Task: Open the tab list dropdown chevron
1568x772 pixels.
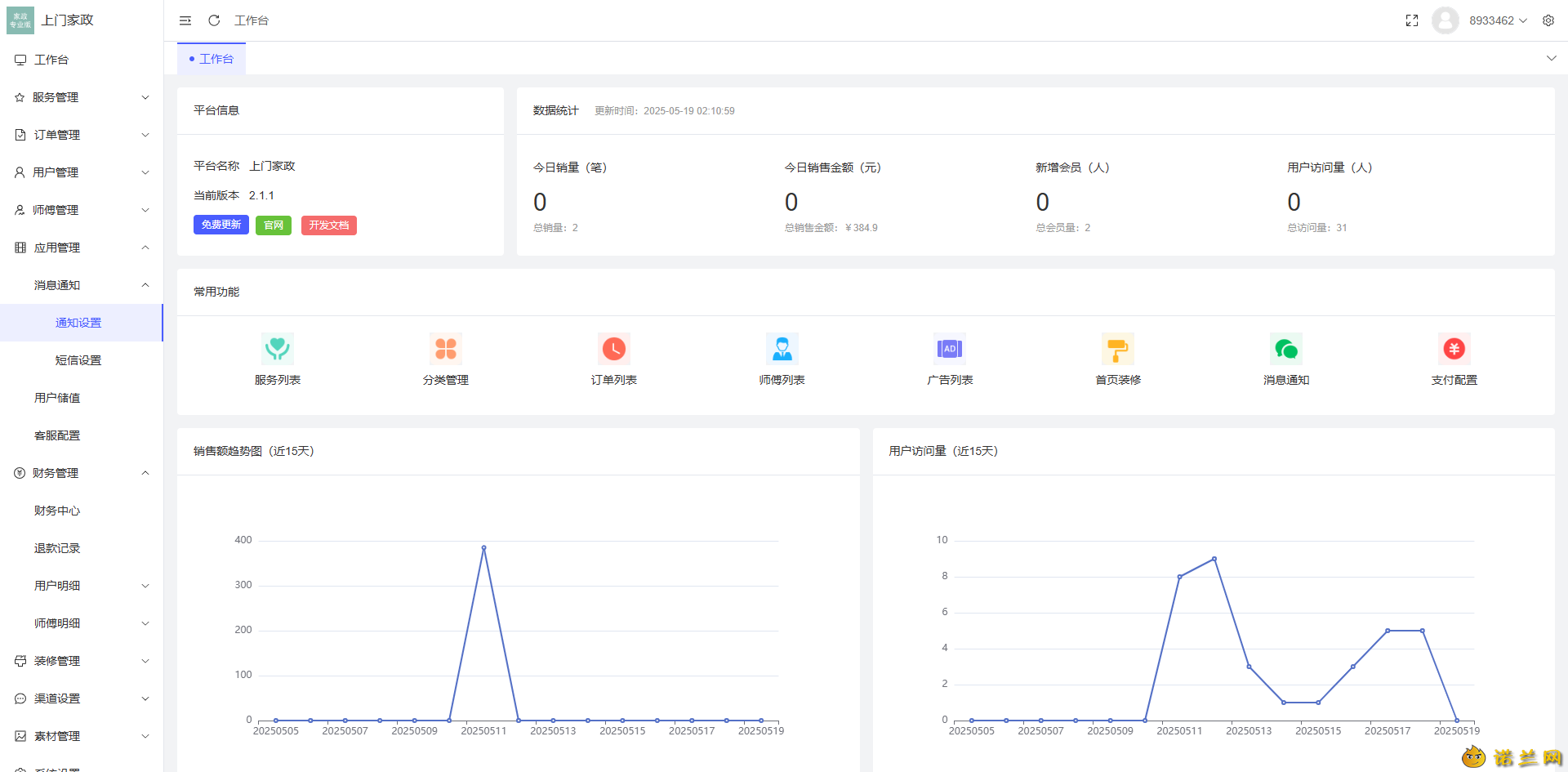Action: pos(1552,58)
